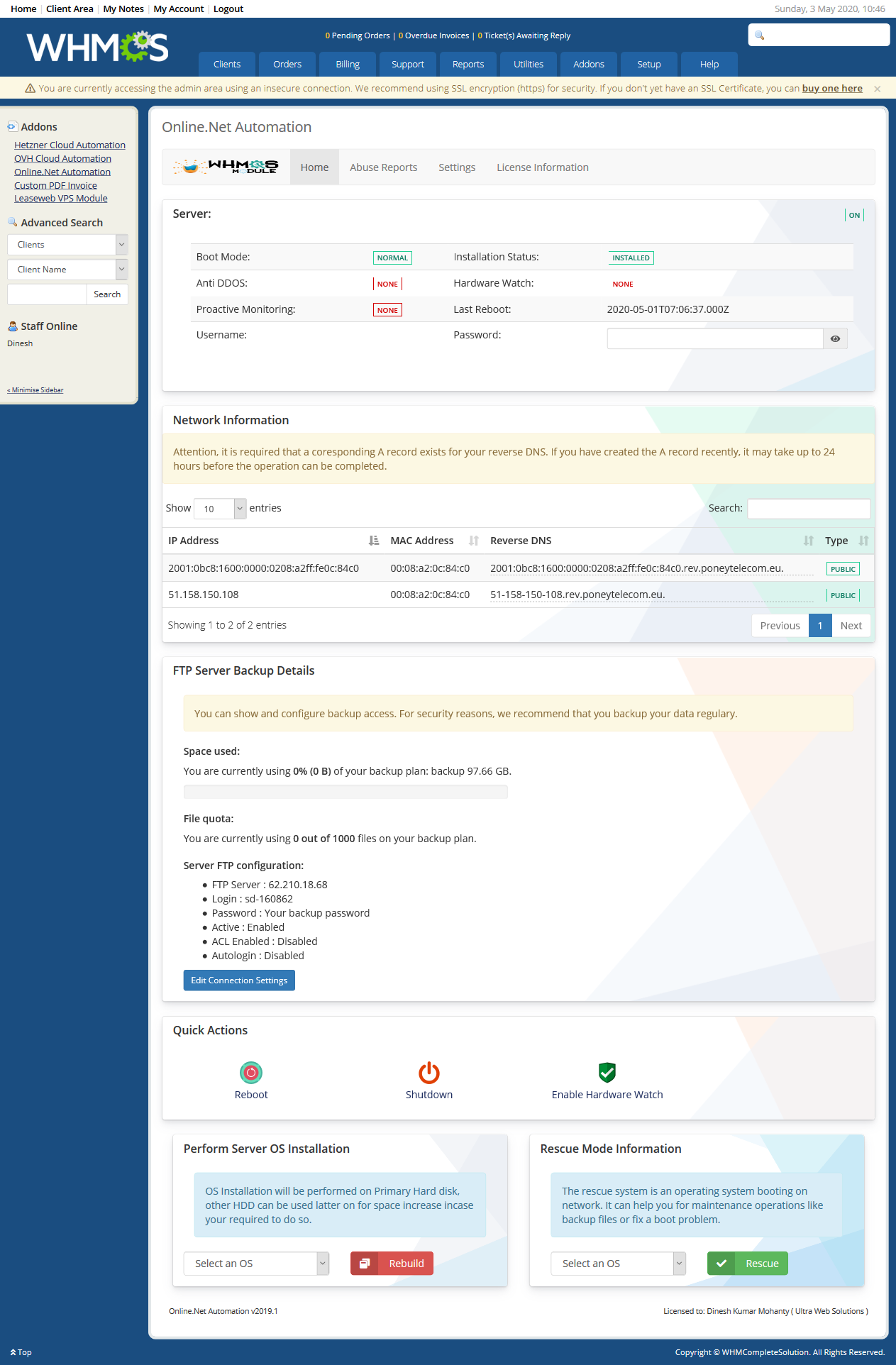
Task: Switch to the module Settings tab
Action: [x=457, y=167]
